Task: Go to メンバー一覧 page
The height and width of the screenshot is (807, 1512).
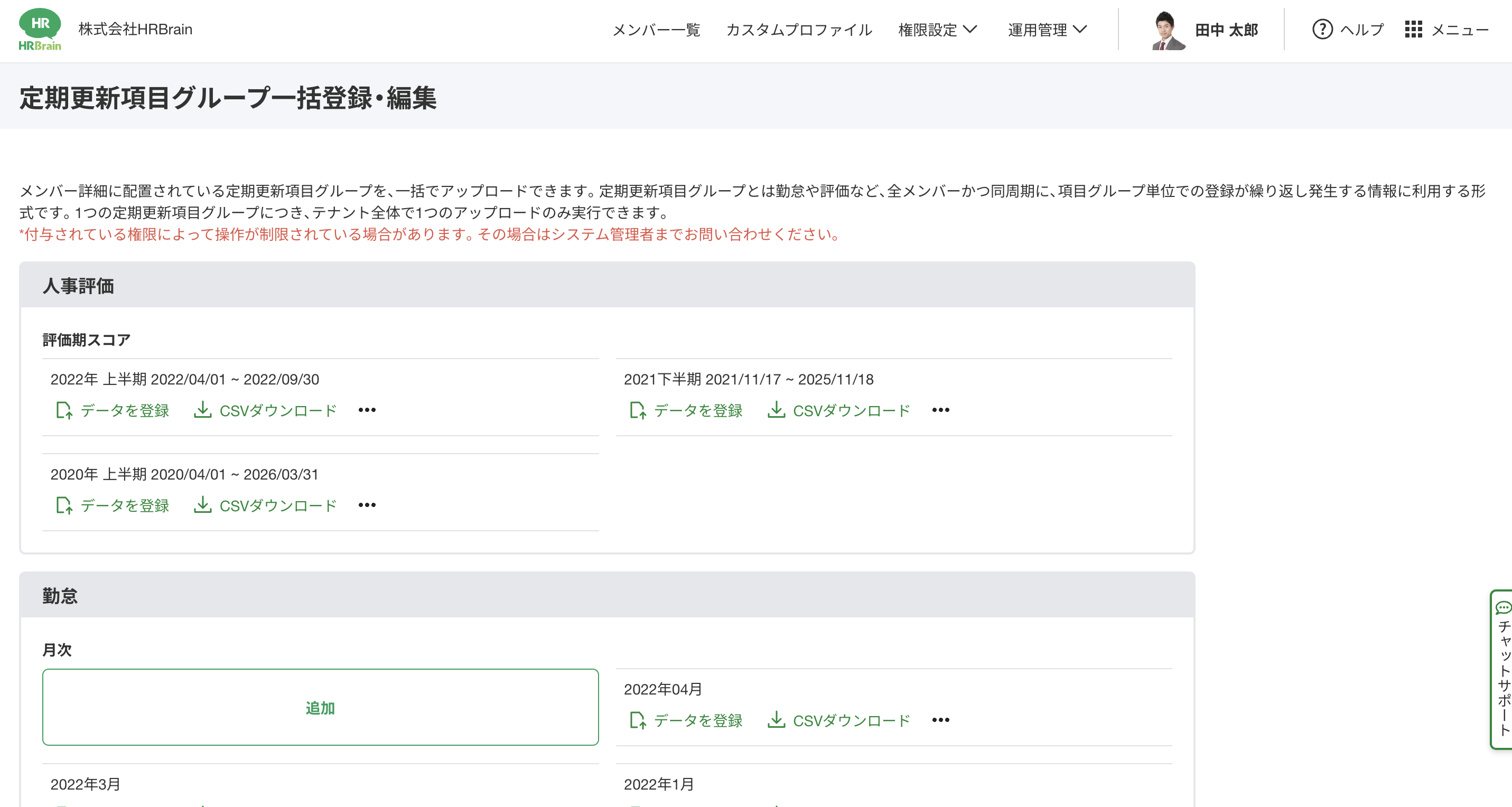Action: [656, 30]
